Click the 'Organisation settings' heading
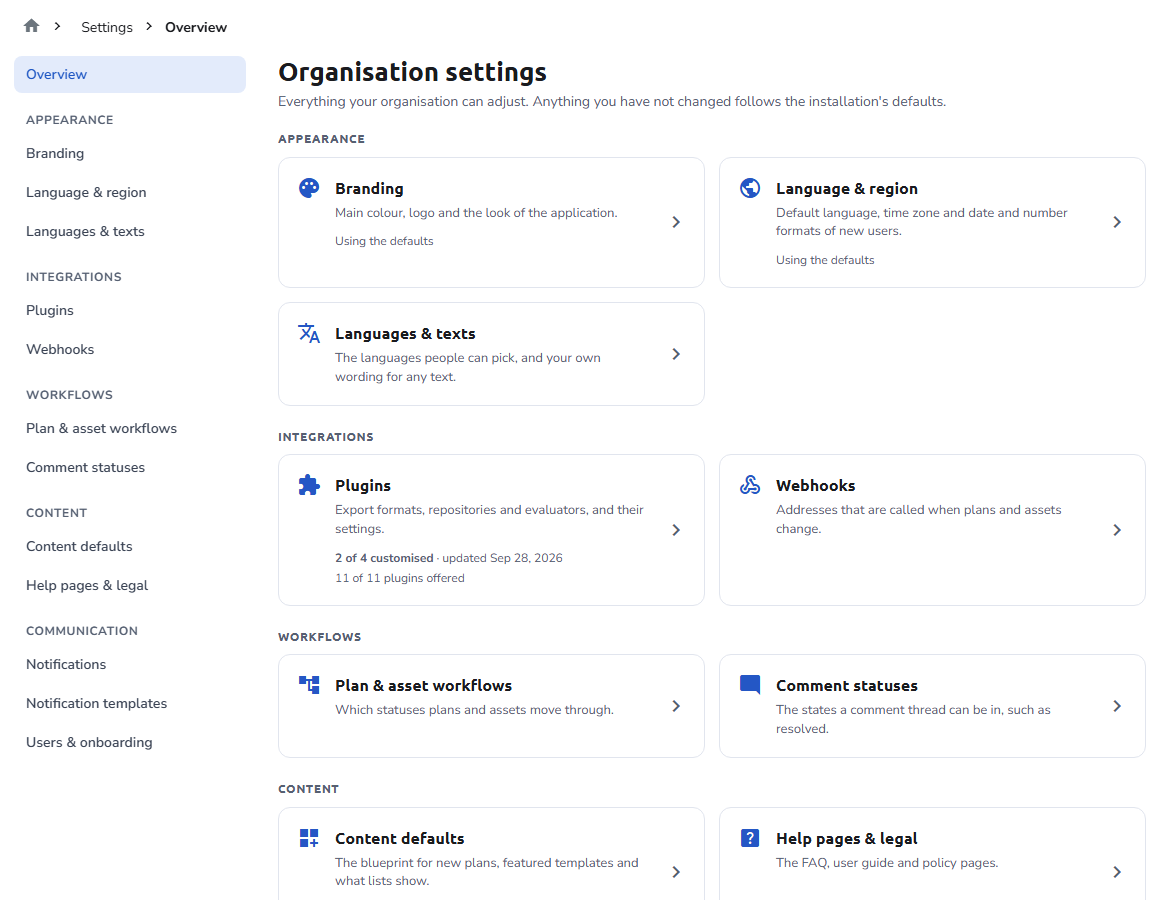The width and height of the screenshot is (1160, 900). [x=412, y=72]
